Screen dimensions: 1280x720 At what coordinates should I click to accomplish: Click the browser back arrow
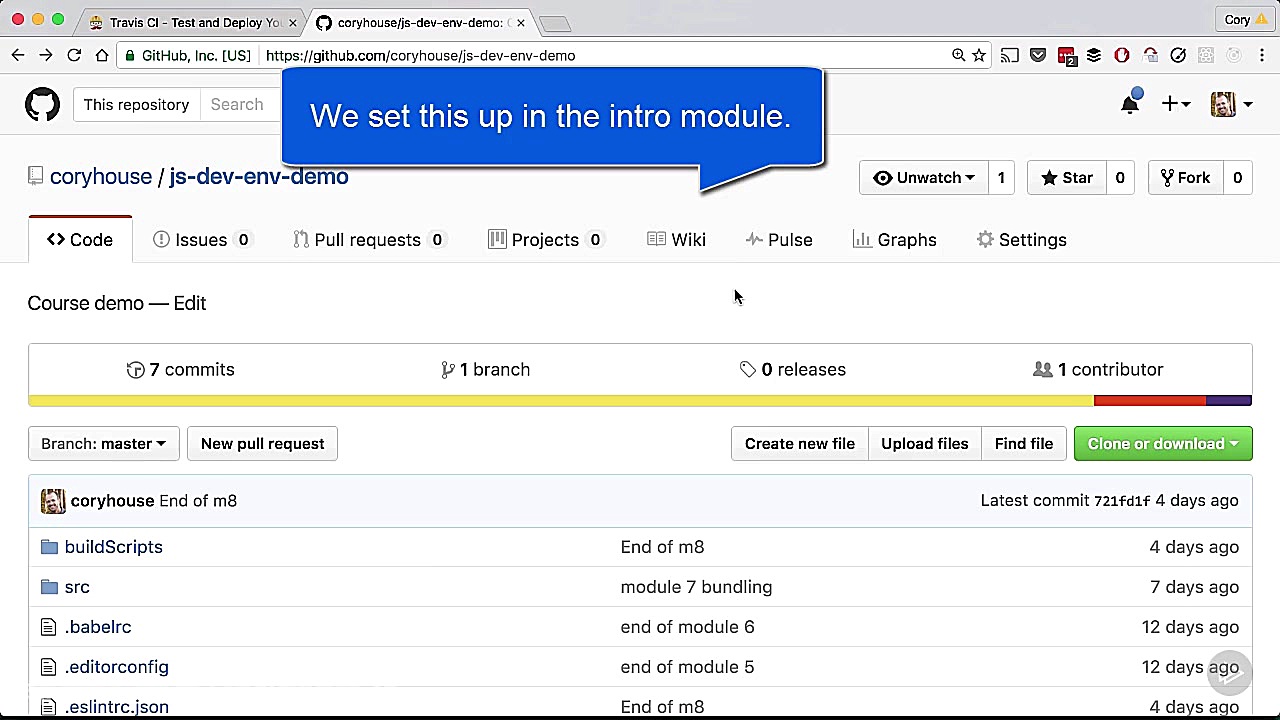point(18,55)
